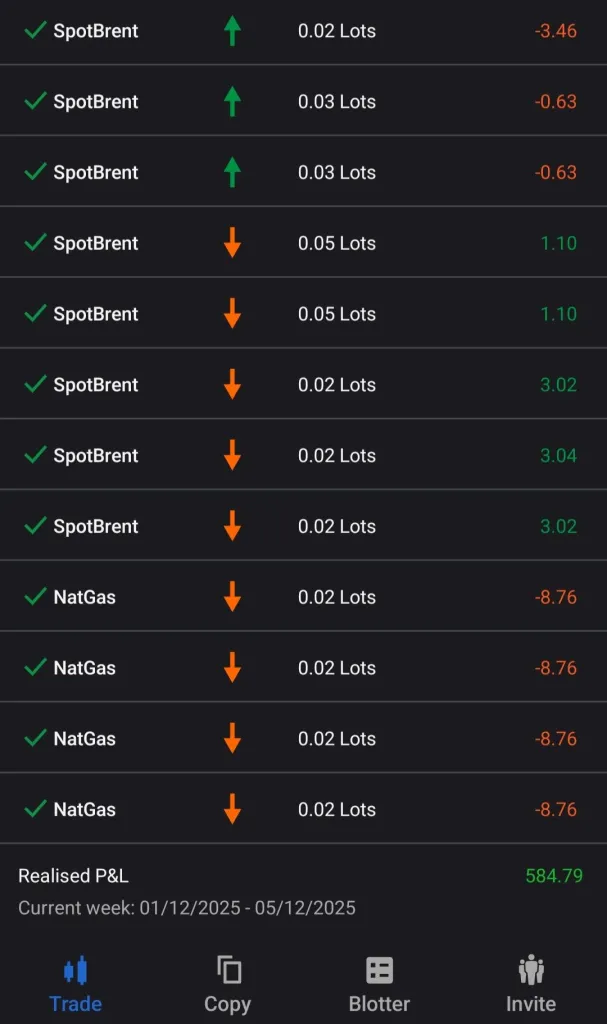Go to the Blotter tab label

[x=379, y=1004]
